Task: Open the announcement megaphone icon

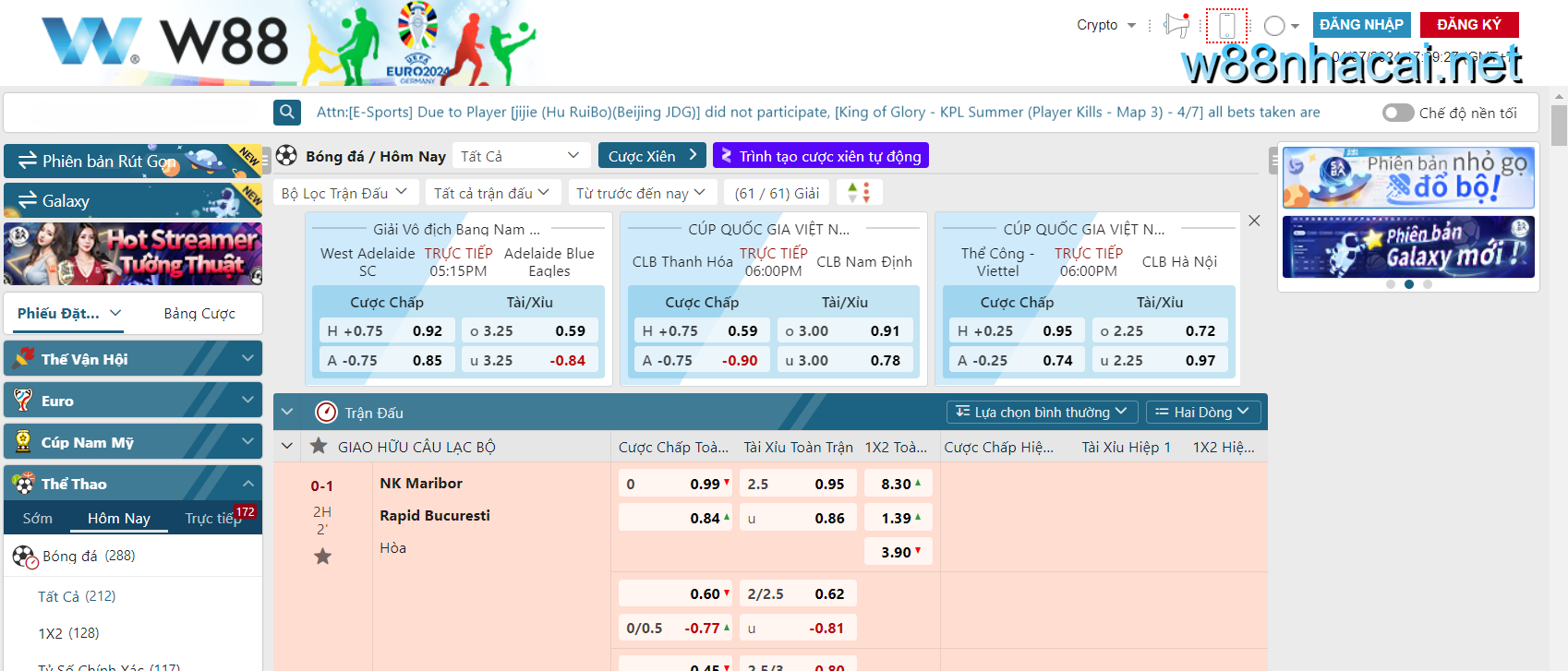Action: pos(1176,25)
